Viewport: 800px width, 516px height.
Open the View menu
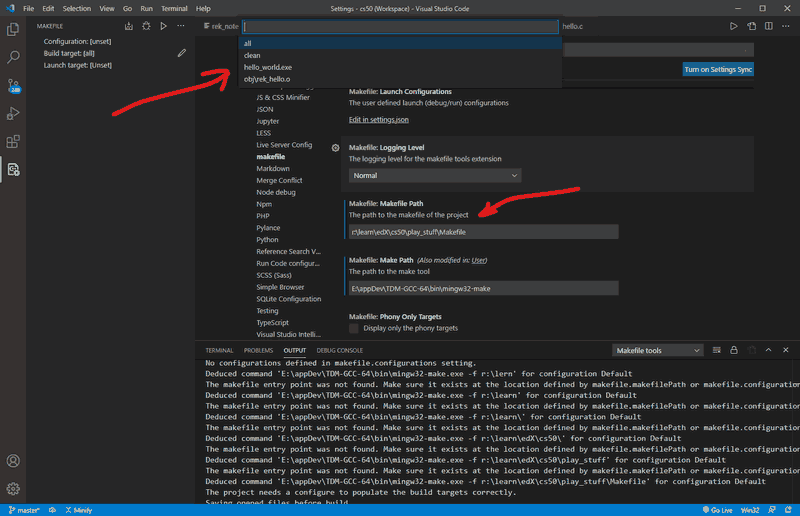point(107,9)
